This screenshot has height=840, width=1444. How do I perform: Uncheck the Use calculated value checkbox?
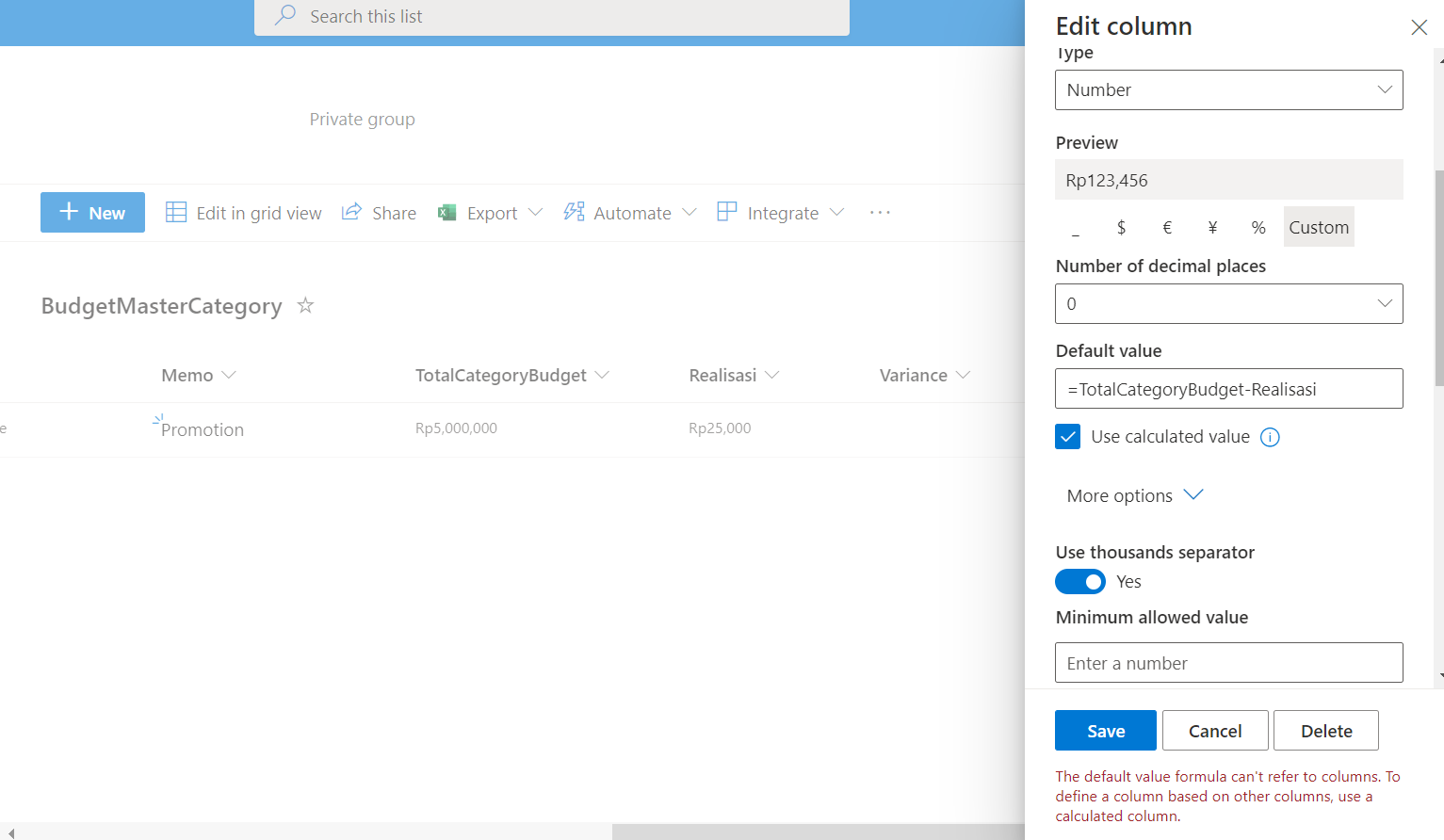coord(1067,436)
